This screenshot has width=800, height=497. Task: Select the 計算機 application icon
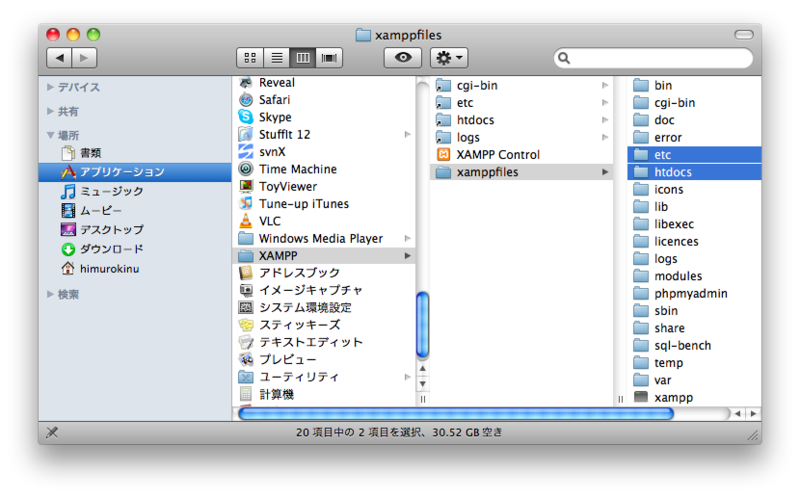click(246, 394)
